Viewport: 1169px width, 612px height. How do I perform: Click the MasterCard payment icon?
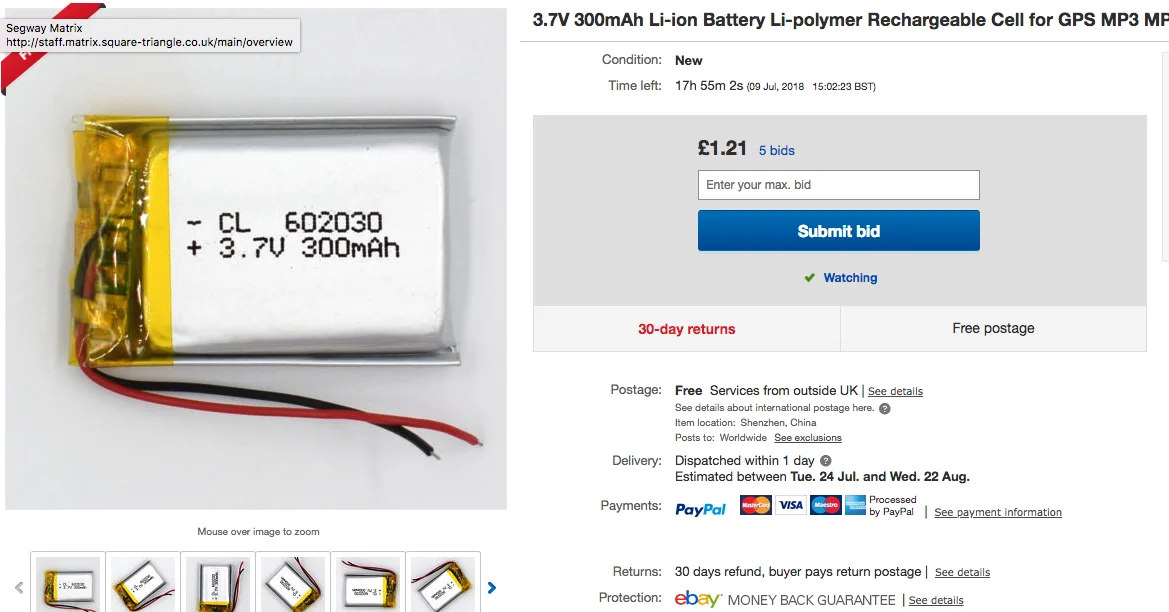point(755,505)
